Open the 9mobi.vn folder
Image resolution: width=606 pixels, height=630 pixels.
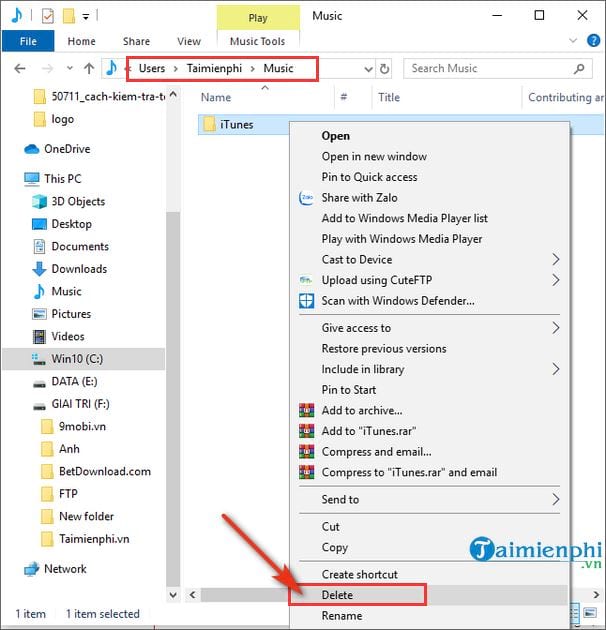pyautogui.click(x=74, y=426)
